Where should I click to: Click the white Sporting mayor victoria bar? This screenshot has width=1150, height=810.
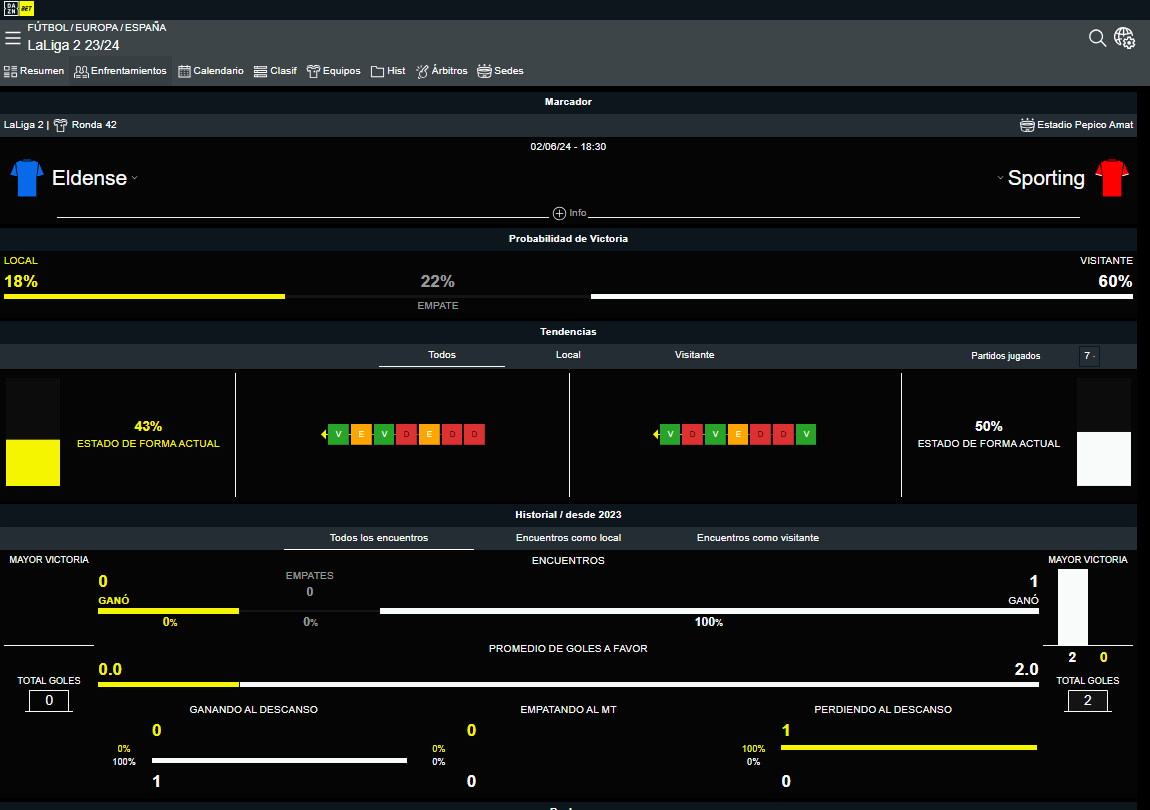pos(1072,608)
